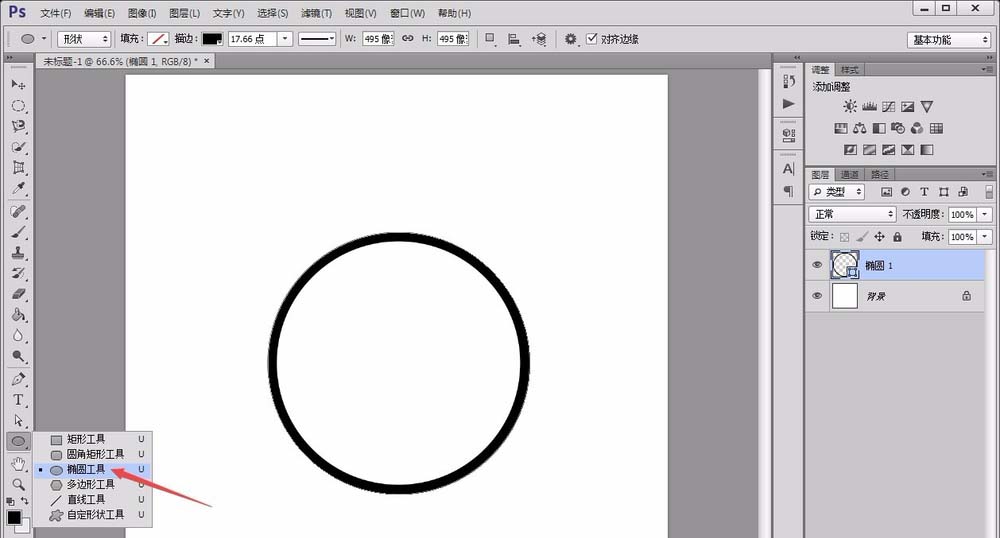Select the Quick Selection tool
This screenshot has width=1000, height=538.
pyautogui.click(x=18, y=147)
